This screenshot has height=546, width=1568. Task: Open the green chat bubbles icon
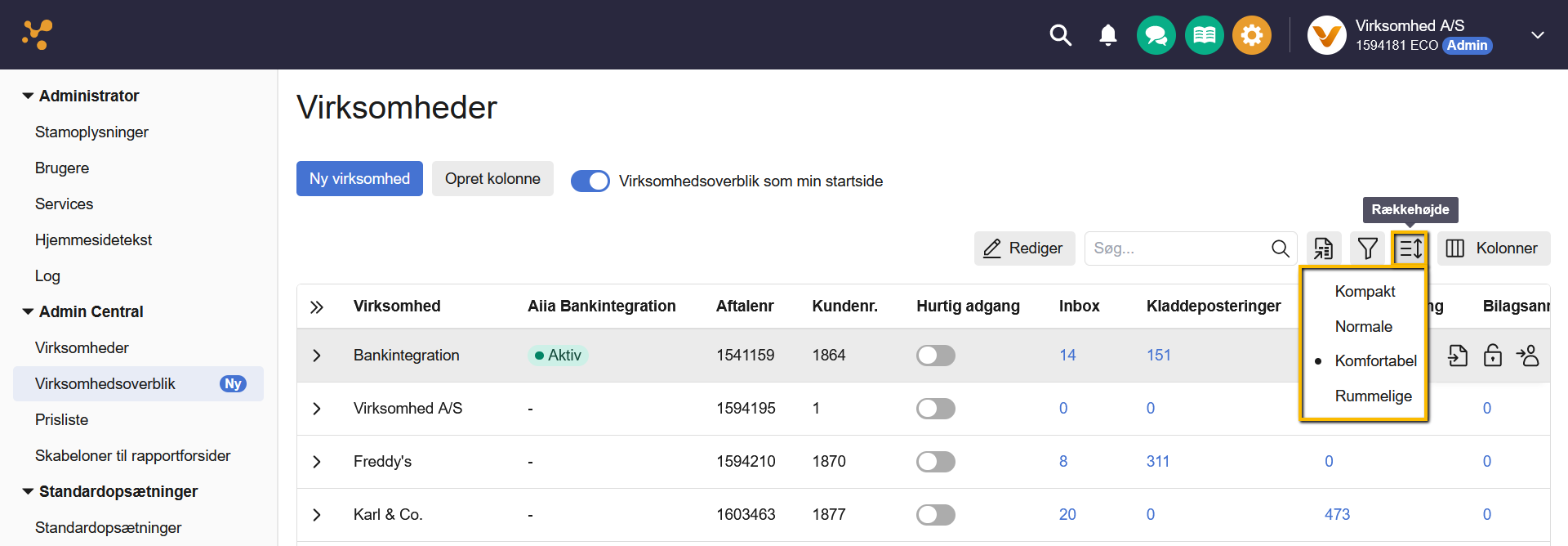coord(1156,35)
